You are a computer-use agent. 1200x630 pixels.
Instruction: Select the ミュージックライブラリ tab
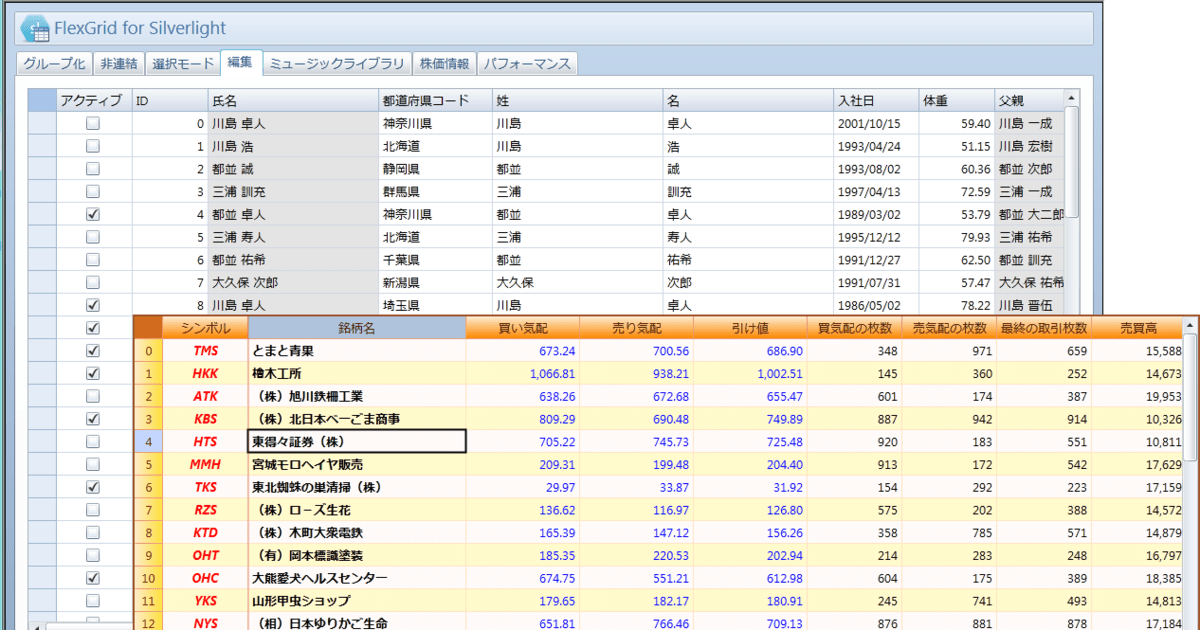point(337,64)
